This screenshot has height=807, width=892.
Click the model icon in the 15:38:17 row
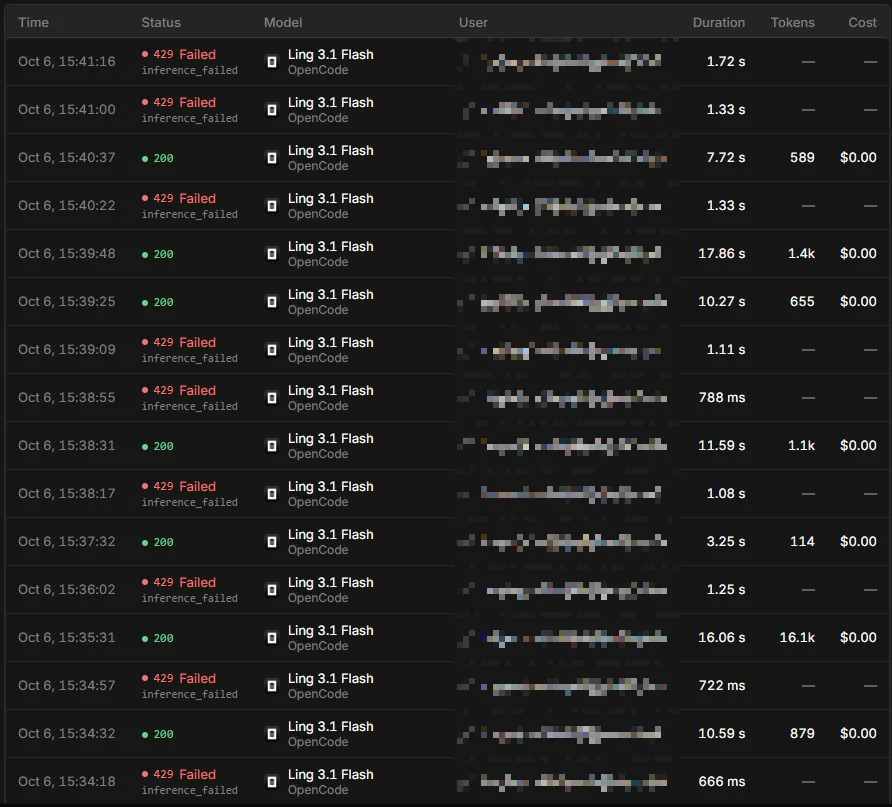tap(272, 494)
